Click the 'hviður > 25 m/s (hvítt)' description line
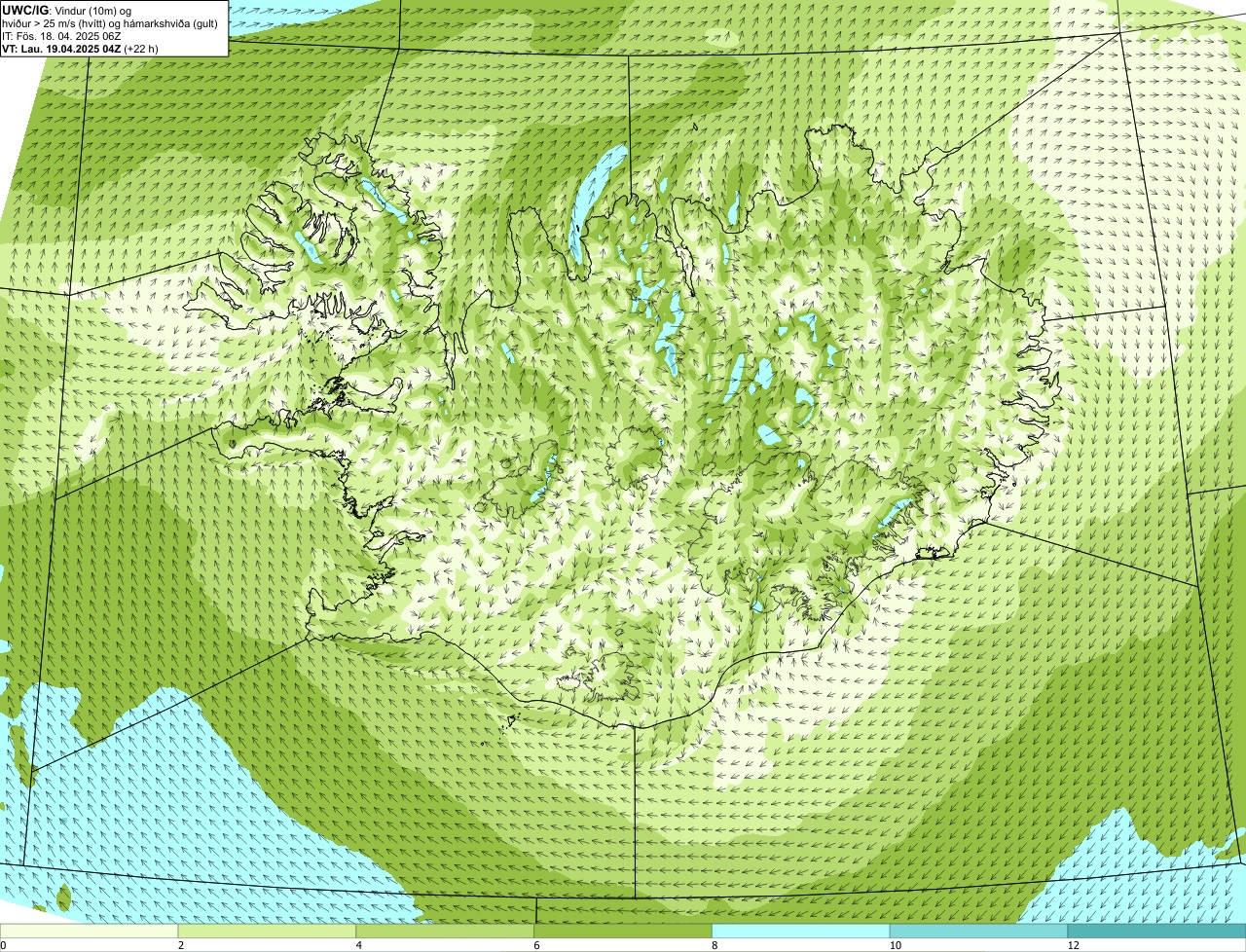Screen dimensions: 1246x952 tap(112, 23)
